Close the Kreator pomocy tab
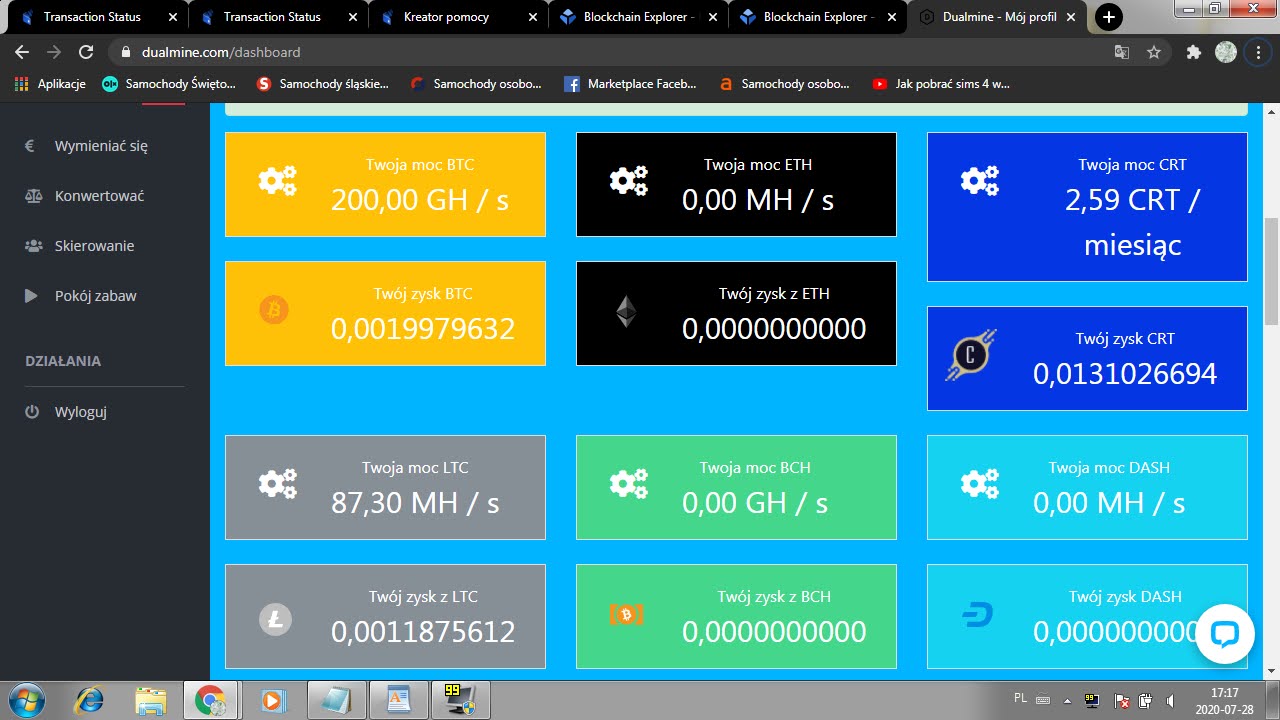This screenshot has height=720, width=1280. 531,17
